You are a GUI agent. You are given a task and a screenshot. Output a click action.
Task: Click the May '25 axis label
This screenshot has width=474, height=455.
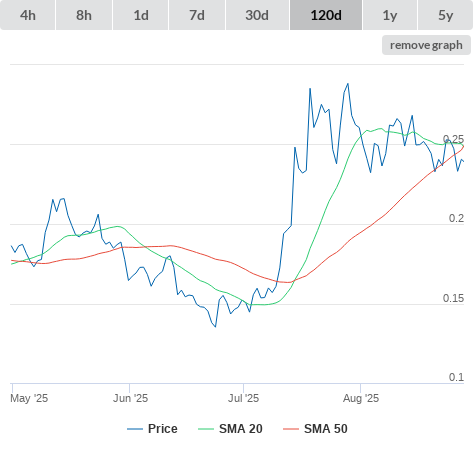pos(29,398)
